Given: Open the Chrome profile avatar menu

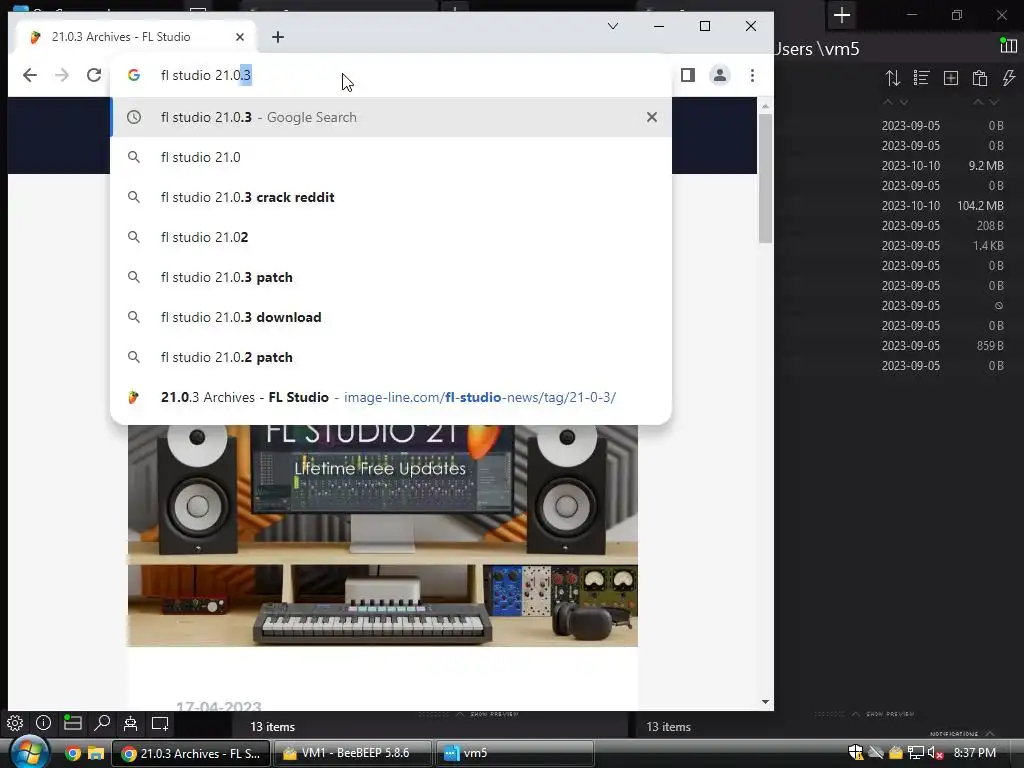Looking at the screenshot, I should pos(720,75).
